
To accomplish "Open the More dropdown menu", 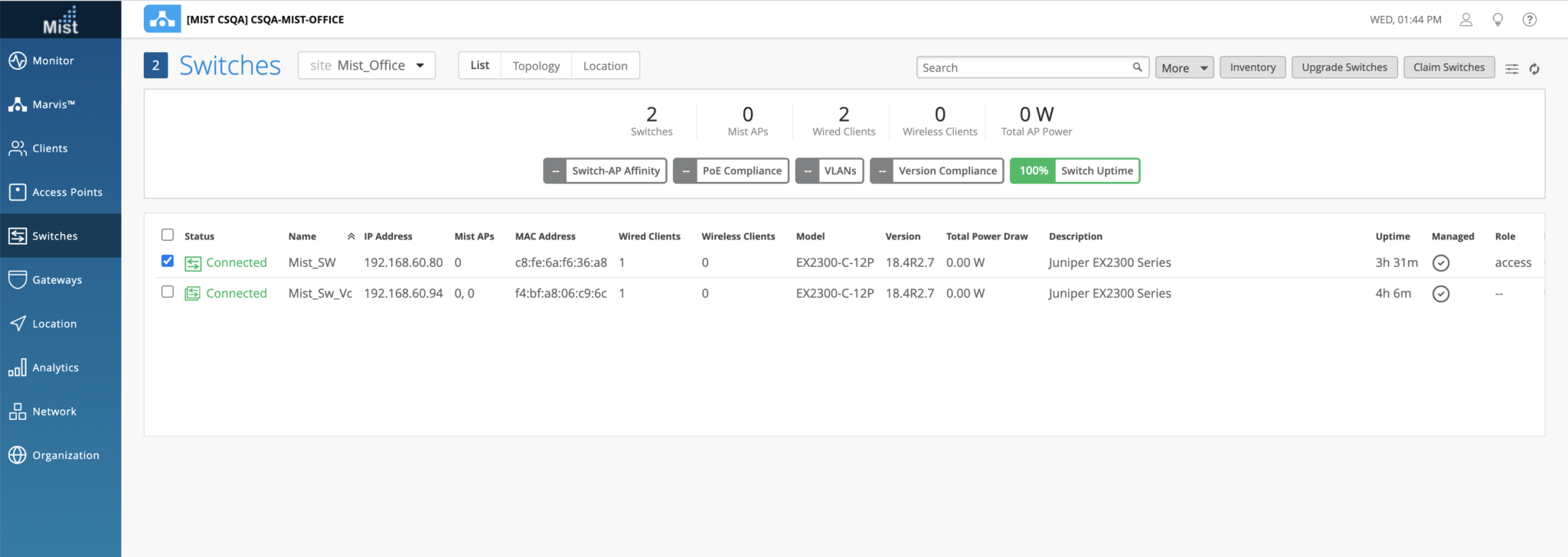I will coord(1184,68).
